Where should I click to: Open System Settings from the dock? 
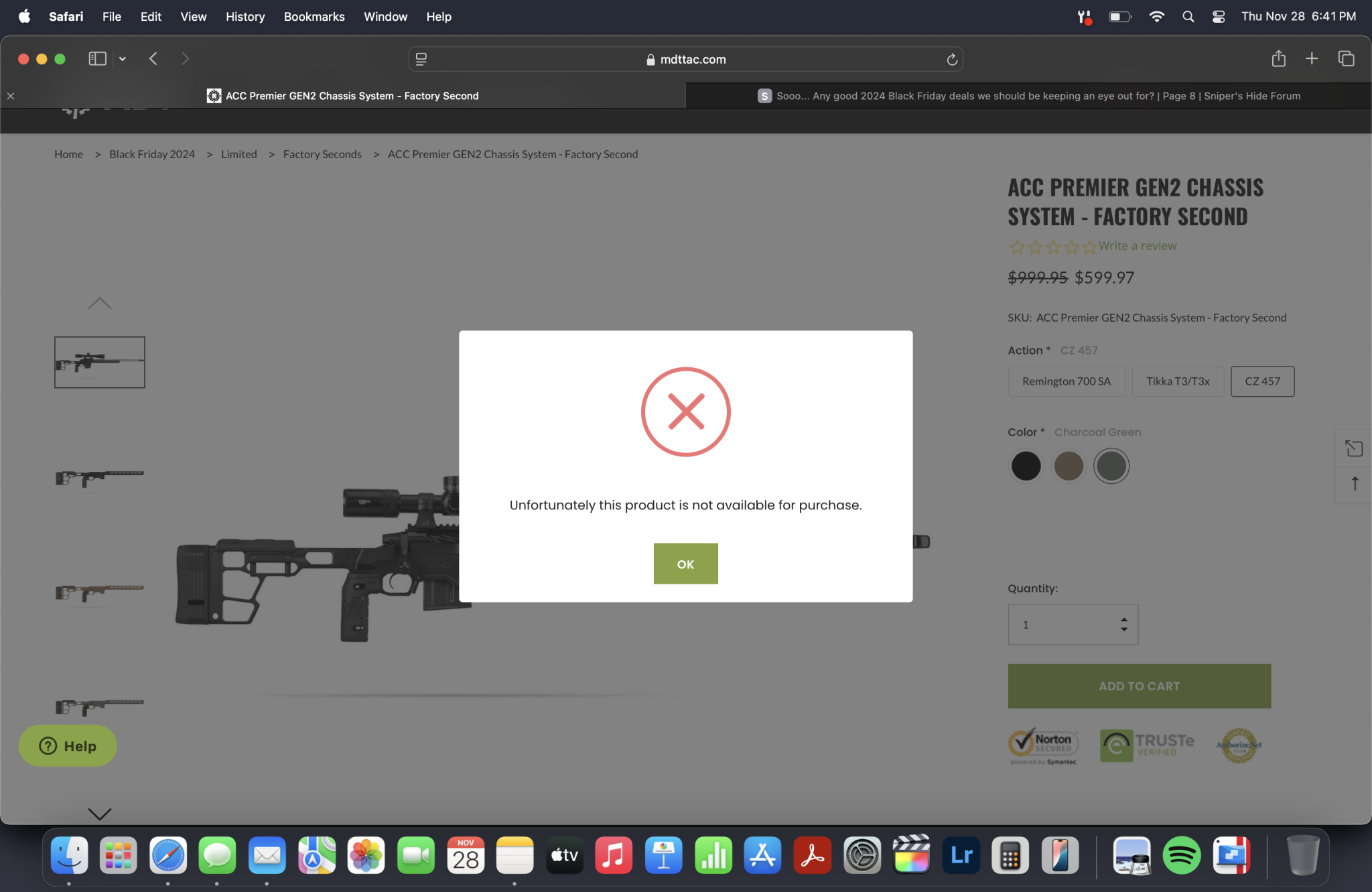862,855
